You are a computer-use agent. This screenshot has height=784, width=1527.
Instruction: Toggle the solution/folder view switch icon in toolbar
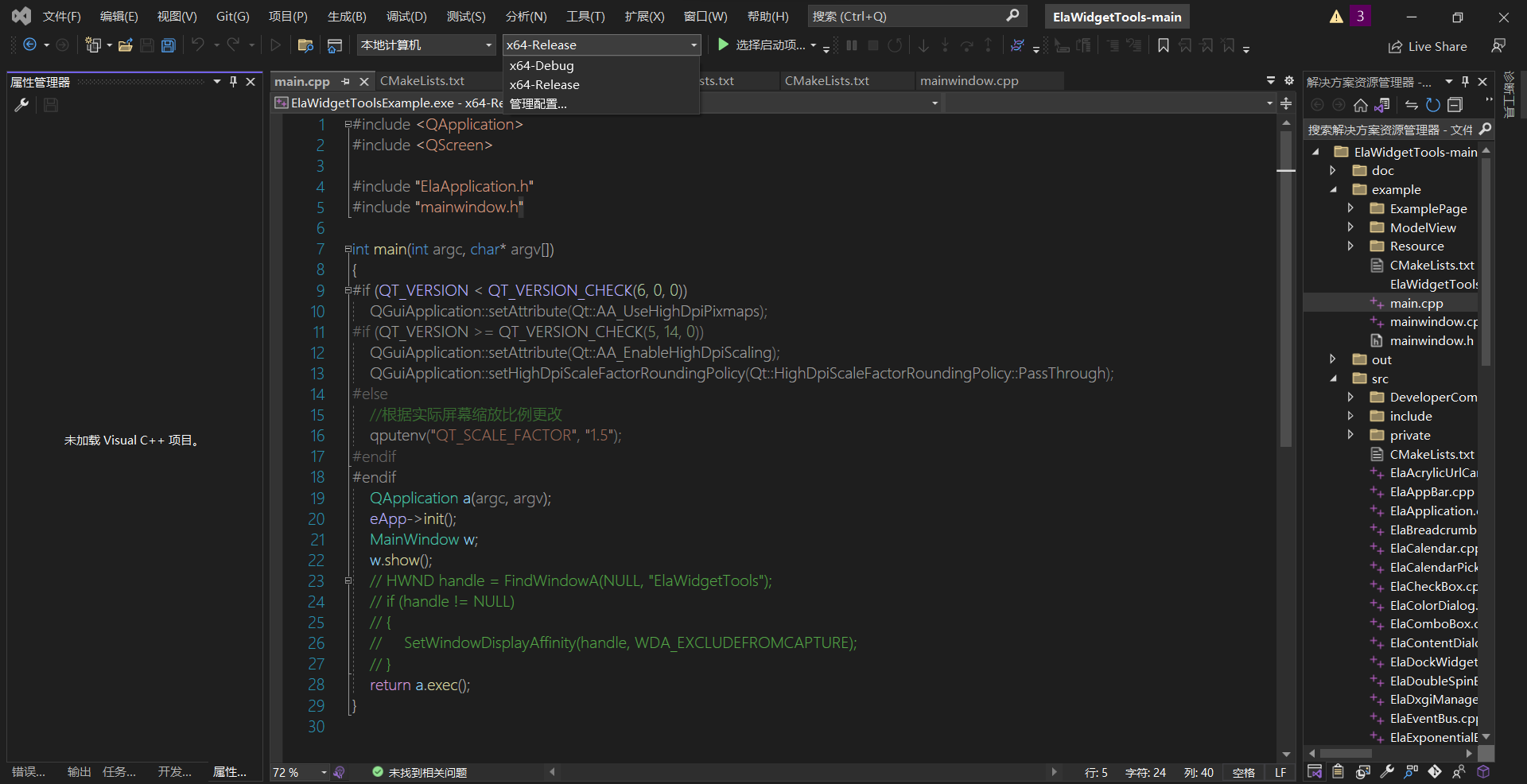335,45
